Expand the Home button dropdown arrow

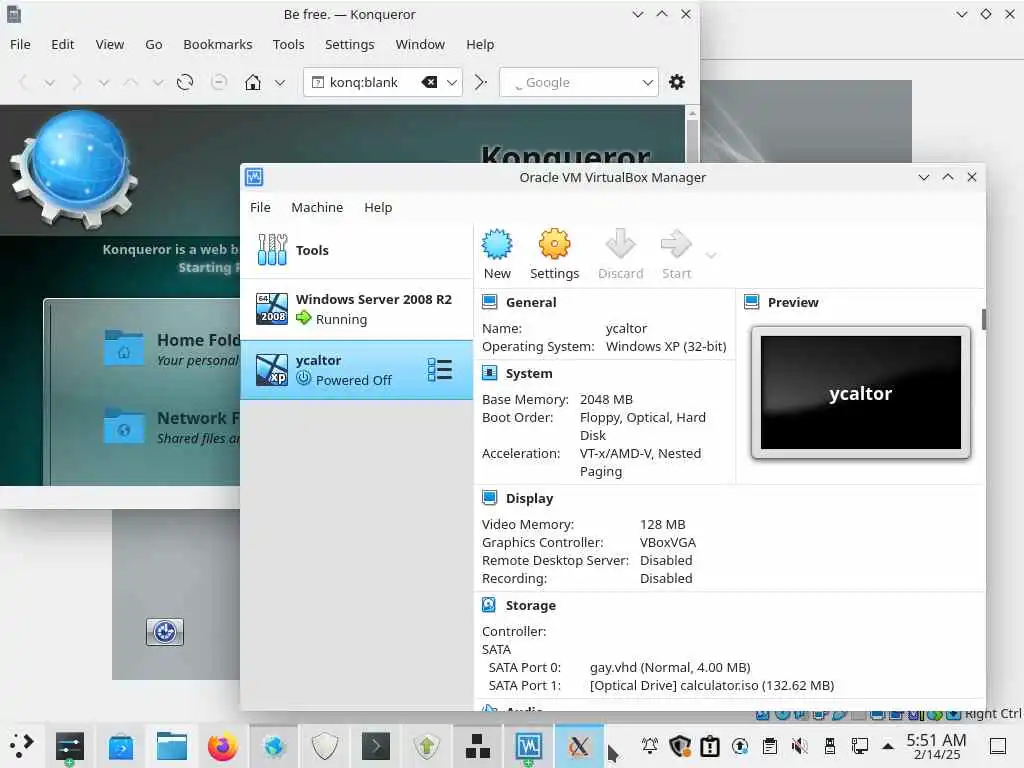[x=280, y=83]
